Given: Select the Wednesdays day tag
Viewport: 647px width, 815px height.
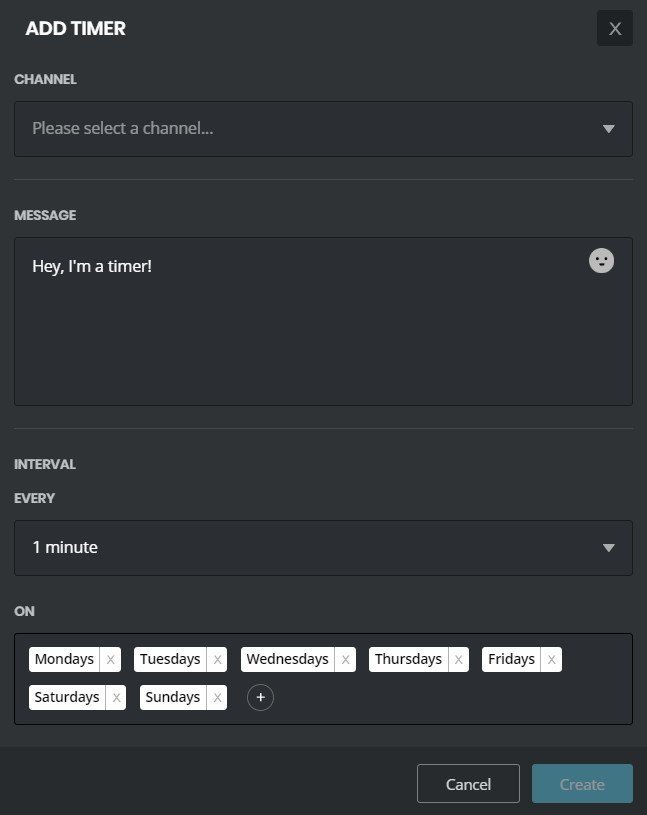Looking at the screenshot, I should (x=287, y=660).
